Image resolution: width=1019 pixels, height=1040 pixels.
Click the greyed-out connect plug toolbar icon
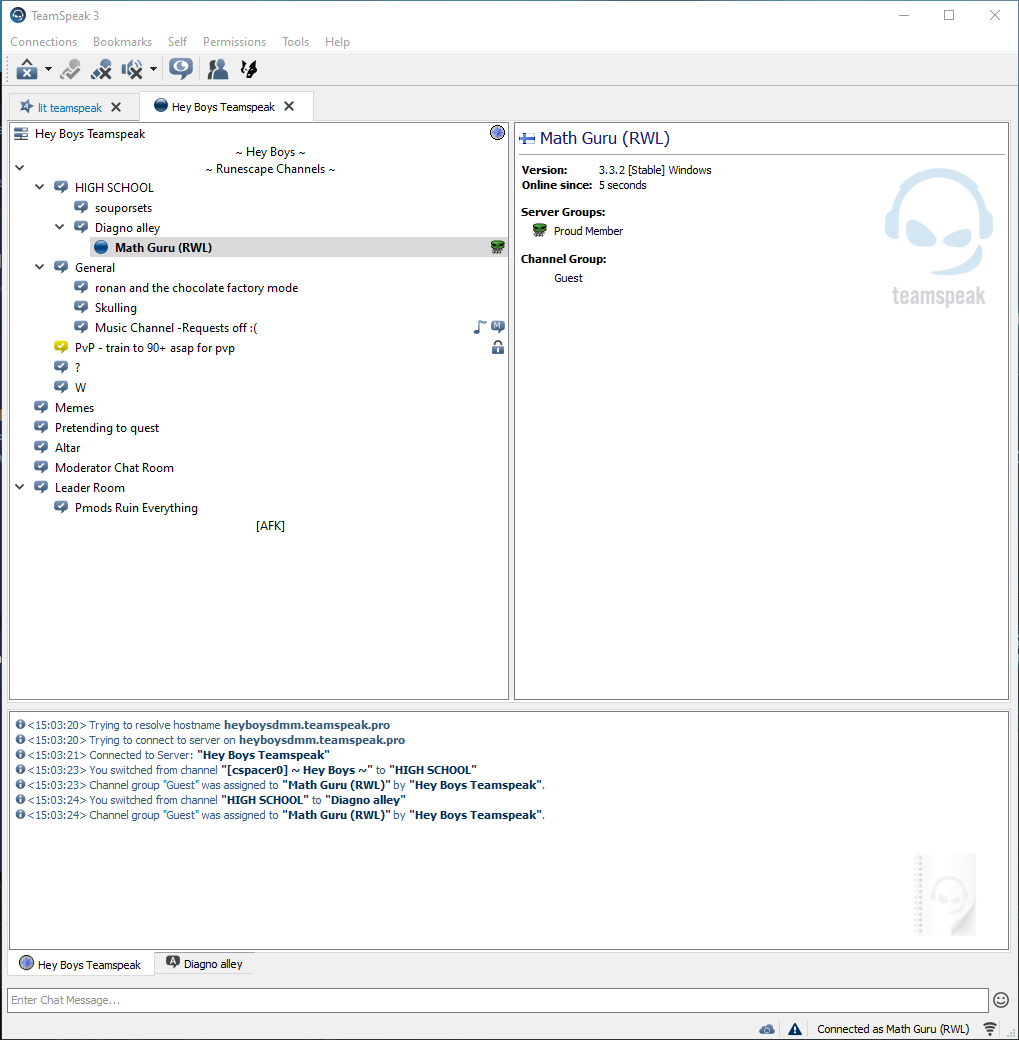(70, 69)
